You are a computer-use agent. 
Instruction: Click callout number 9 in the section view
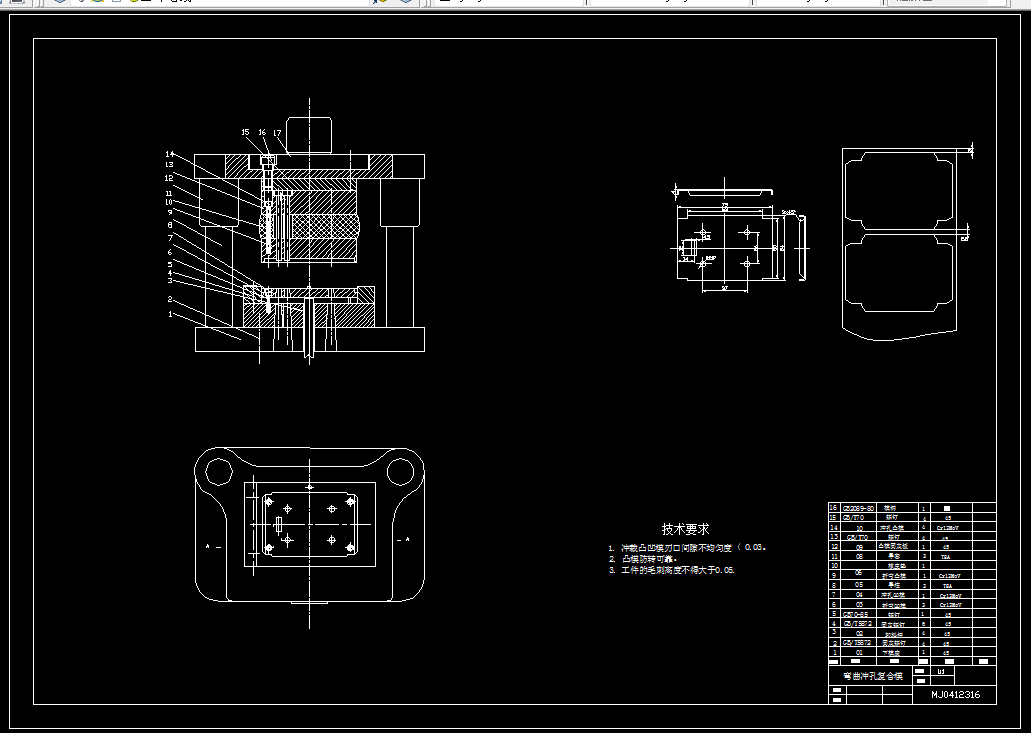(170, 212)
